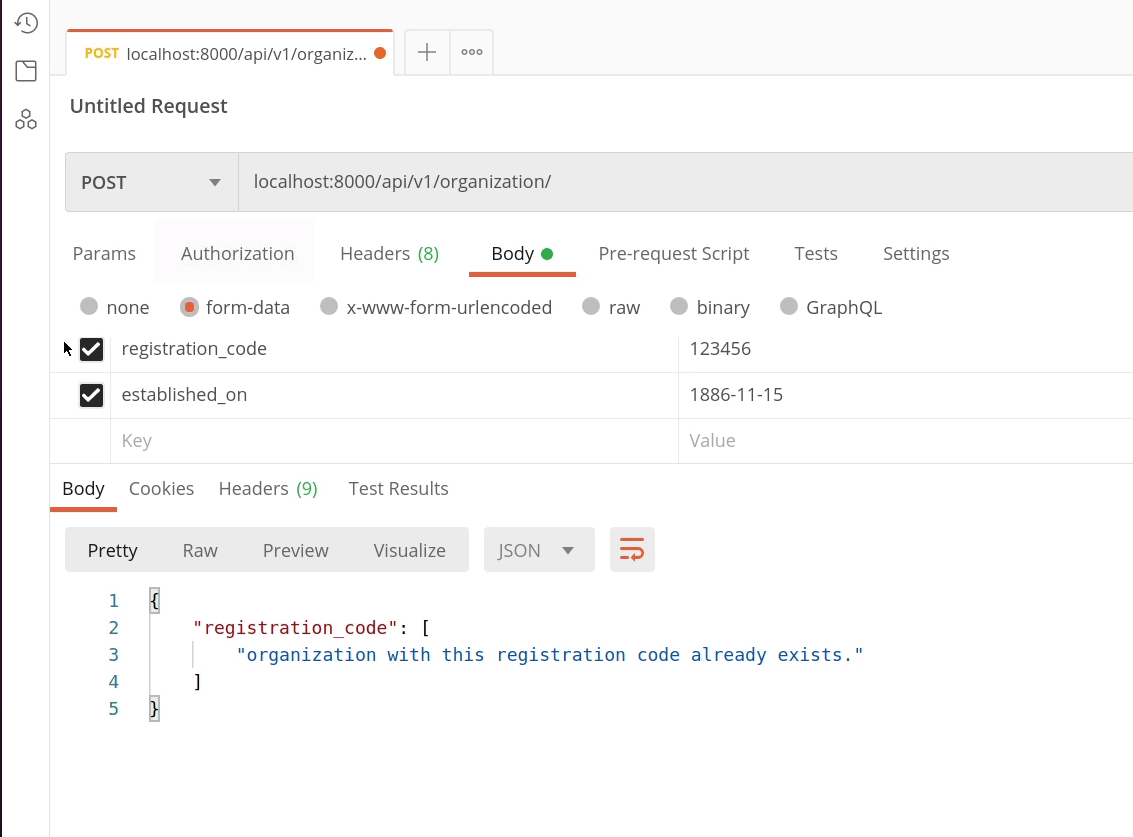Click the empty Key field in new row
Viewport: 1133px width, 837px height.
[x=390, y=441]
